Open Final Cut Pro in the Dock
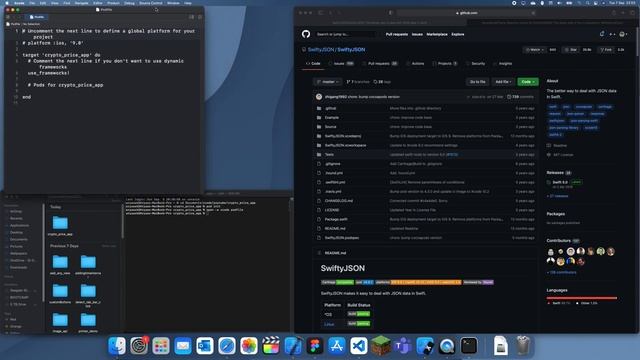The image size is (640, 360). [271, 346]
